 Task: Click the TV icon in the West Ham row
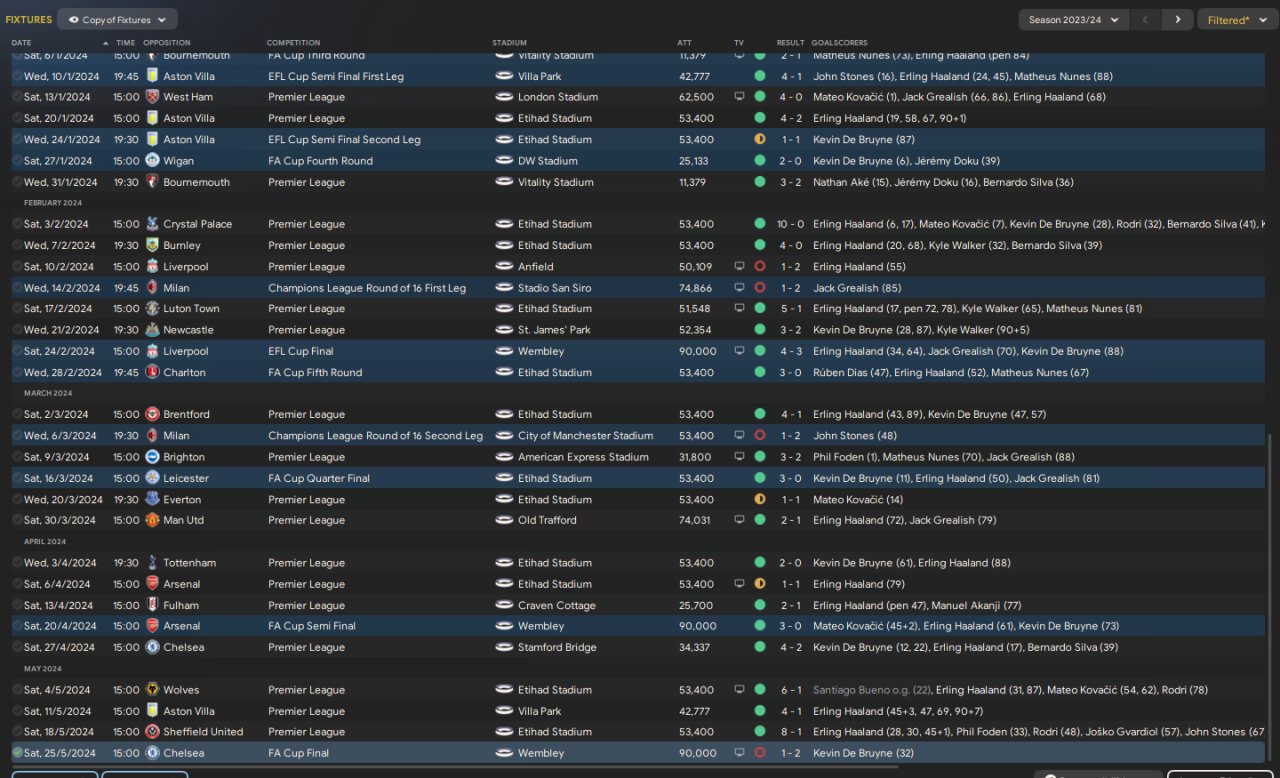click(x=739, y=97)
